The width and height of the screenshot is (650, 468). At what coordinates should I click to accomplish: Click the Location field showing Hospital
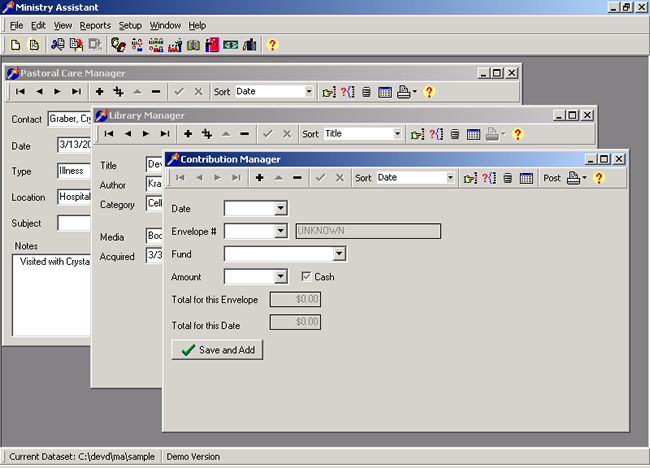74,197
